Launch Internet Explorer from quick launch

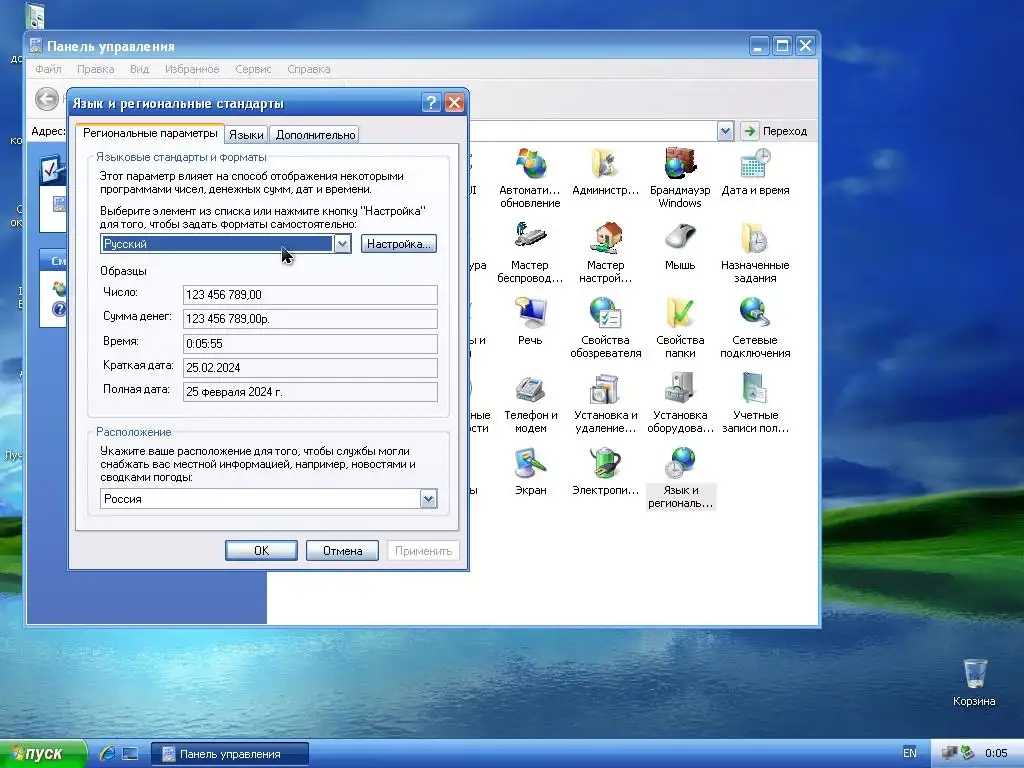pos(107,753)
